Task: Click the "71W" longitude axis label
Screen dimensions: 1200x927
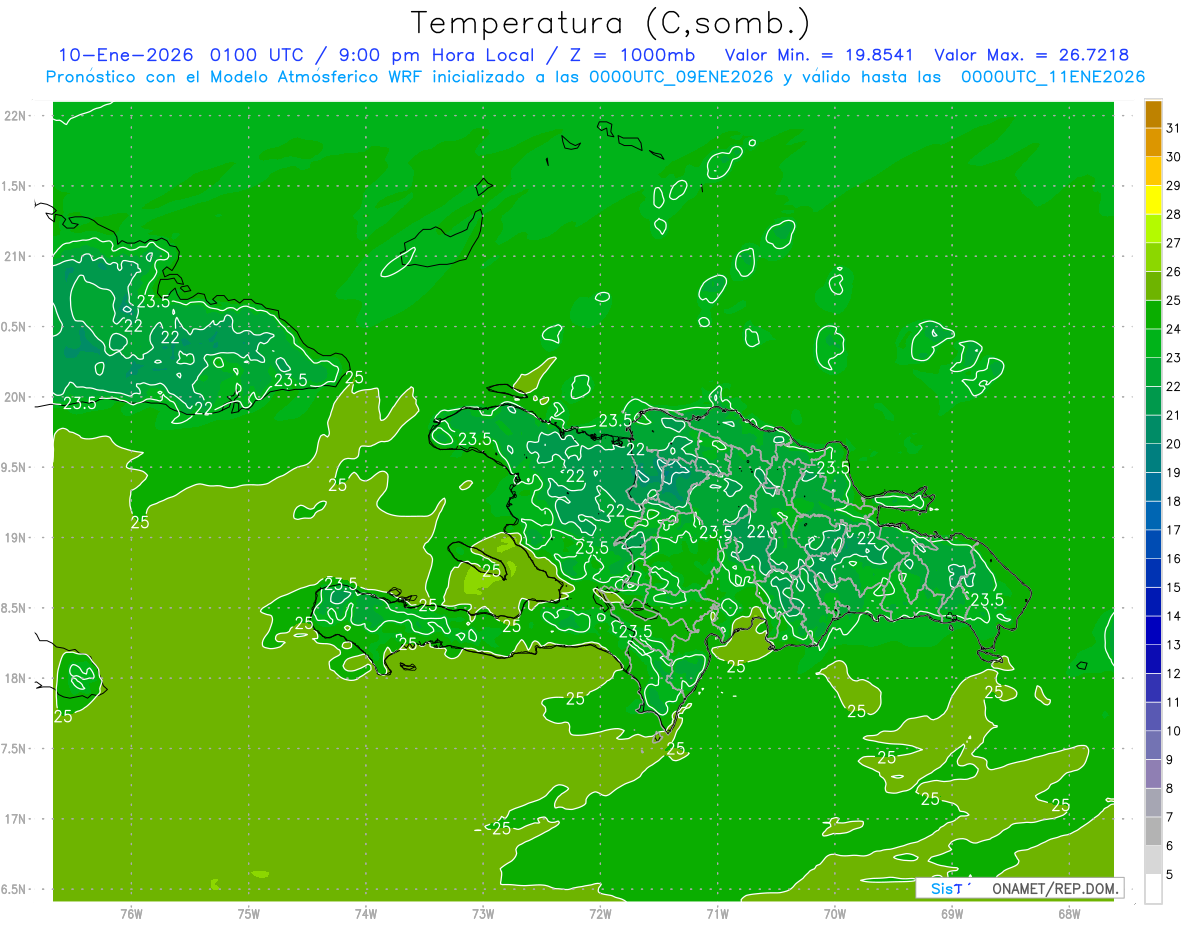Action: tap(717, 914)
